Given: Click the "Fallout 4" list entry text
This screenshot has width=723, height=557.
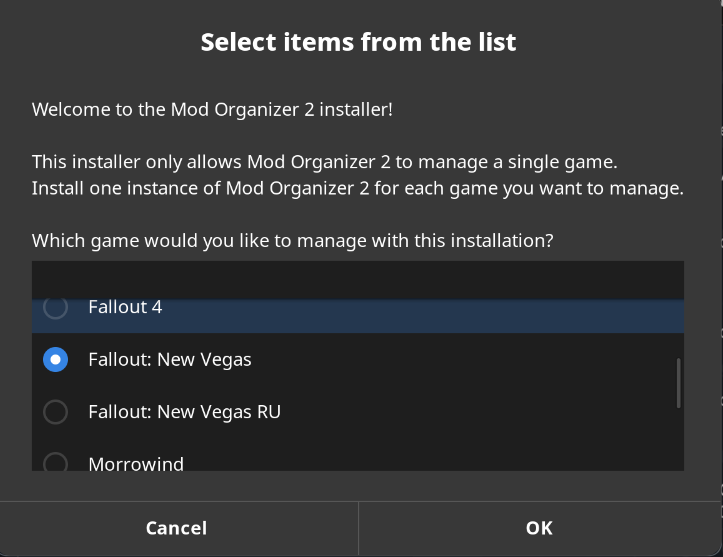Looking at the screenshot, I should tap(125, 308).
